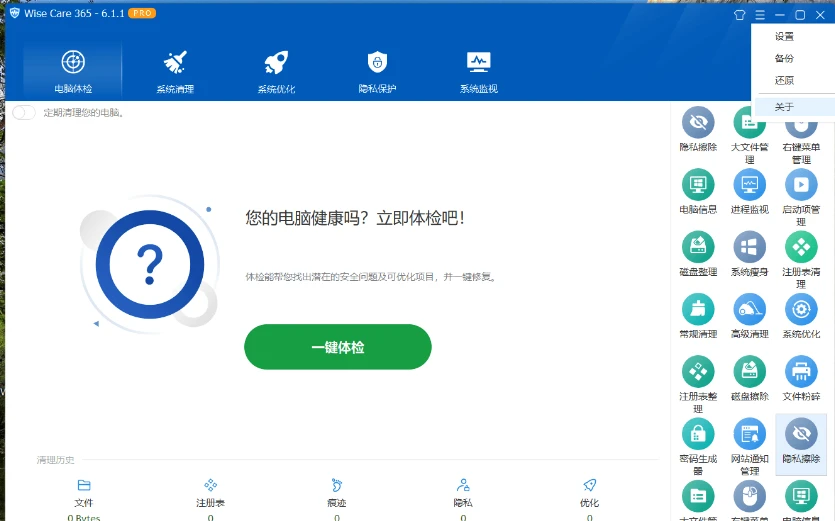The height and width of the screenshot is (521, 835).
Task: Choose 设置 from the dropdown menu
Action: pos(784,37)
